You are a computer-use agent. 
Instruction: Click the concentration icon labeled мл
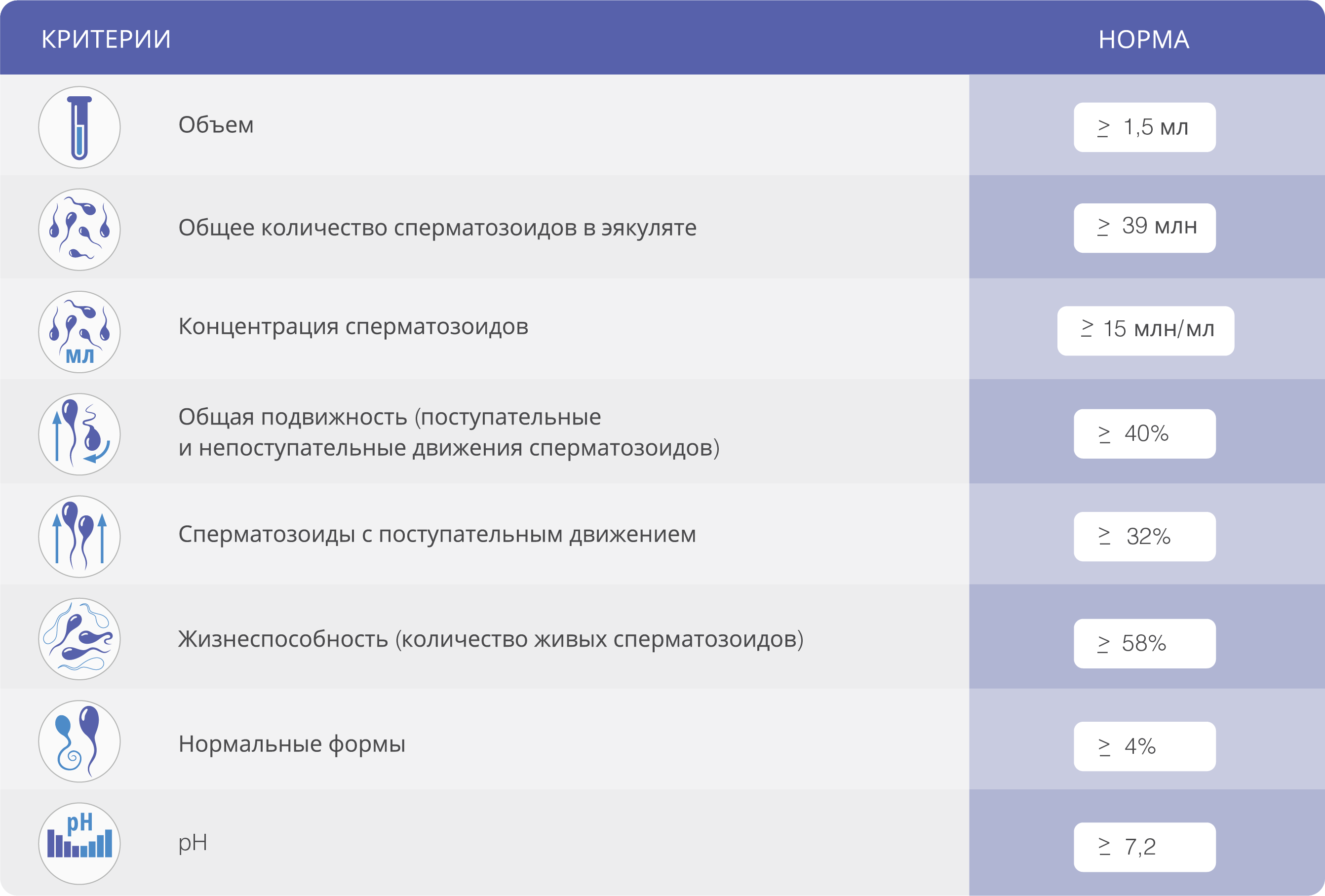[79, 332]
